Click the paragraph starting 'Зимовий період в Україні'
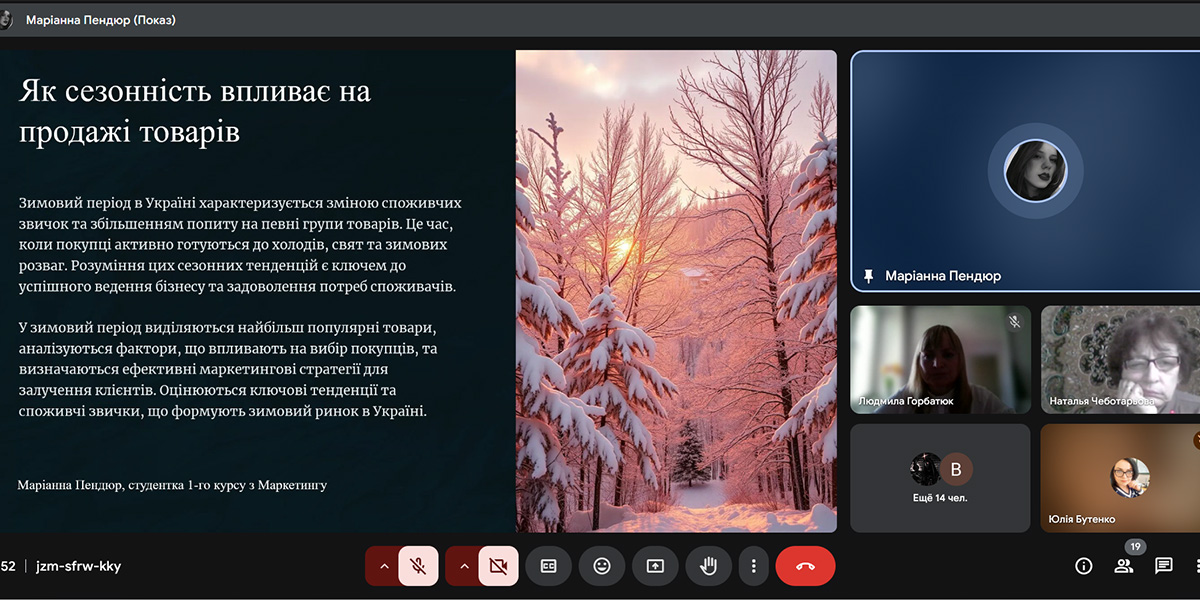The image size is (1200, 600). (x=238, y=244)
